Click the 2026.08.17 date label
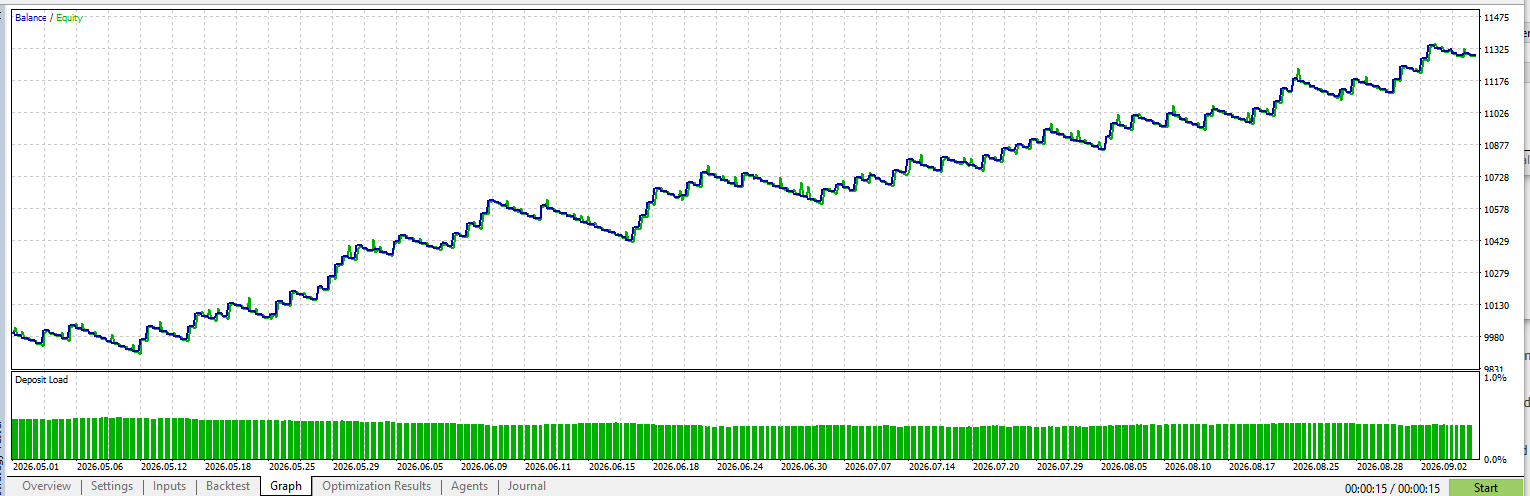Image resolution: width=1530 pixels, height=496 pixels. (x=1253, y=466)
